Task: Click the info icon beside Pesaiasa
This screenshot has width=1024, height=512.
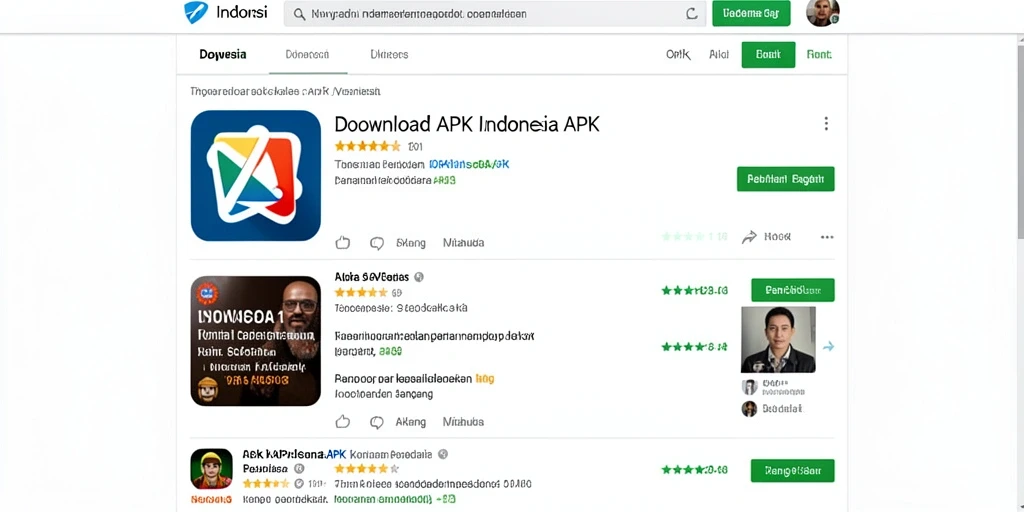Action: 299,468
